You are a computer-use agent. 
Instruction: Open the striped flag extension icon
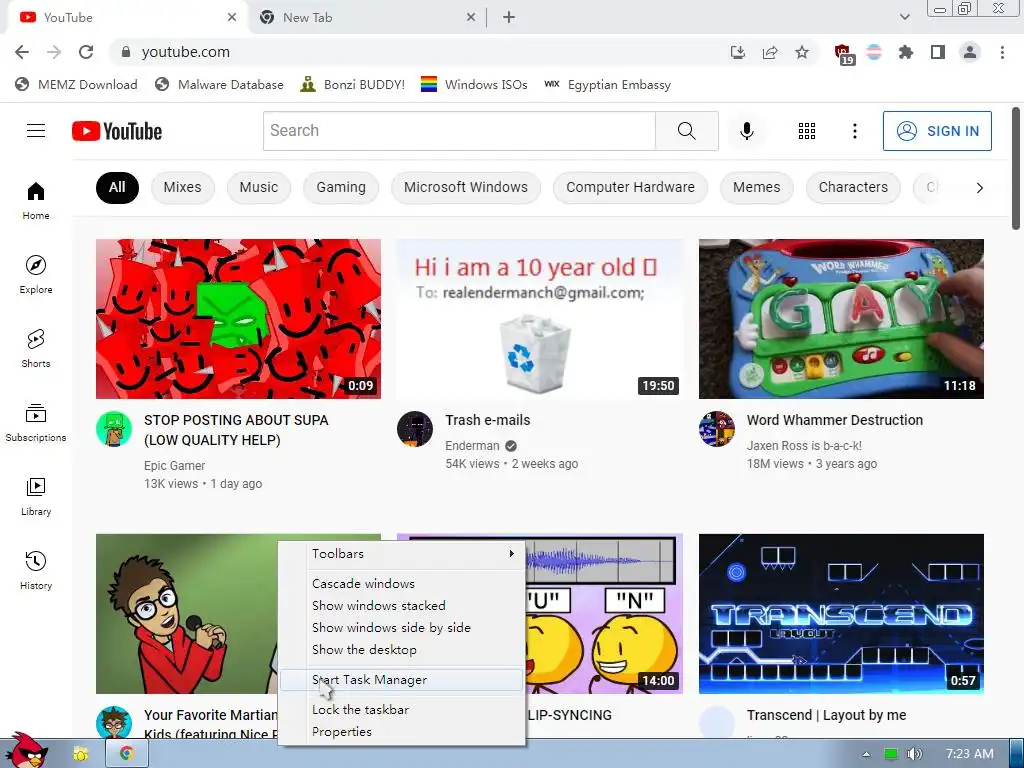(x=874, y=52)
